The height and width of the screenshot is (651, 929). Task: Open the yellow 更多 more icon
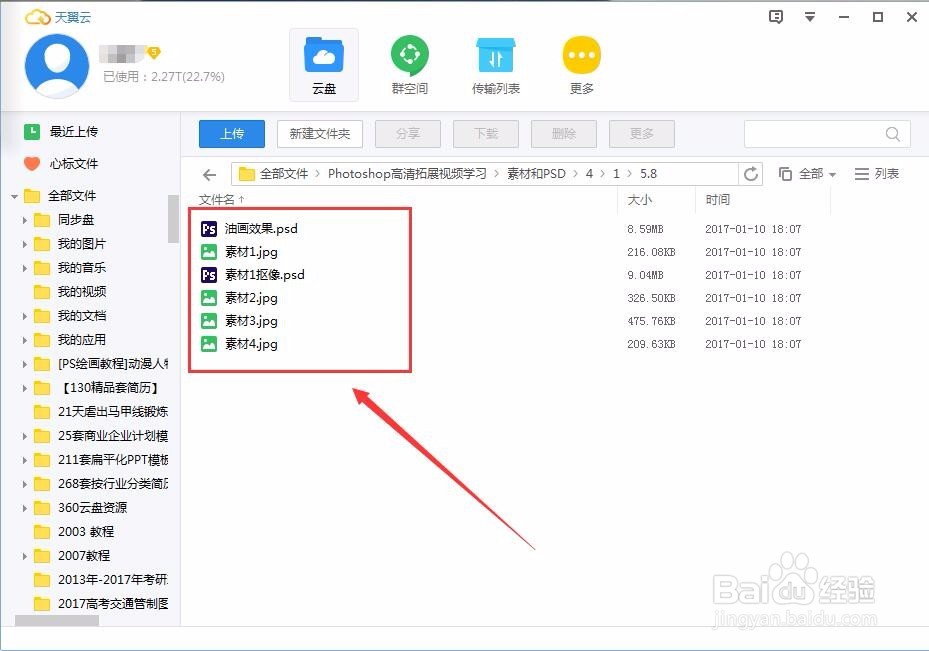581,63
